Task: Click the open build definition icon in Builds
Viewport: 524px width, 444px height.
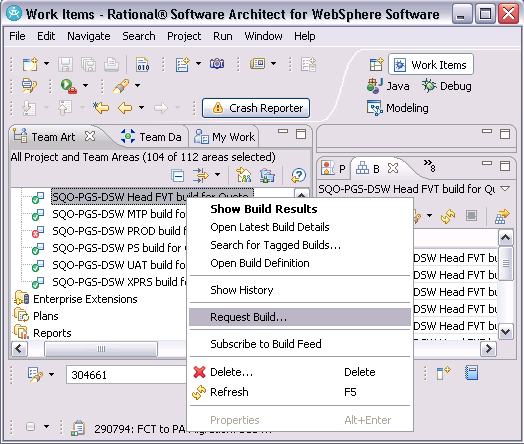Action: (x=502, y=216)
